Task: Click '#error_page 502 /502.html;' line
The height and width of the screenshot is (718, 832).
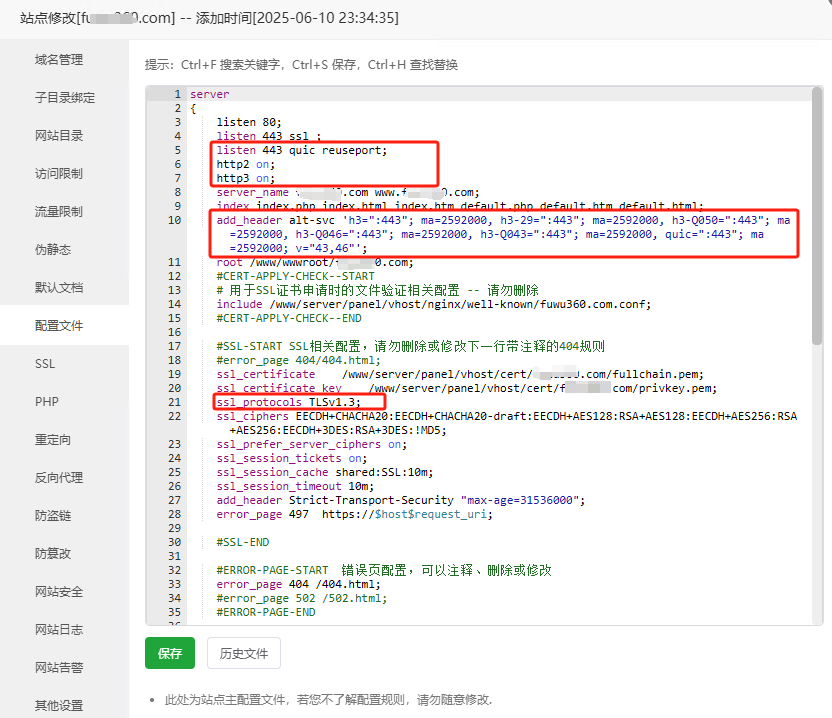Action: (301, 598)
